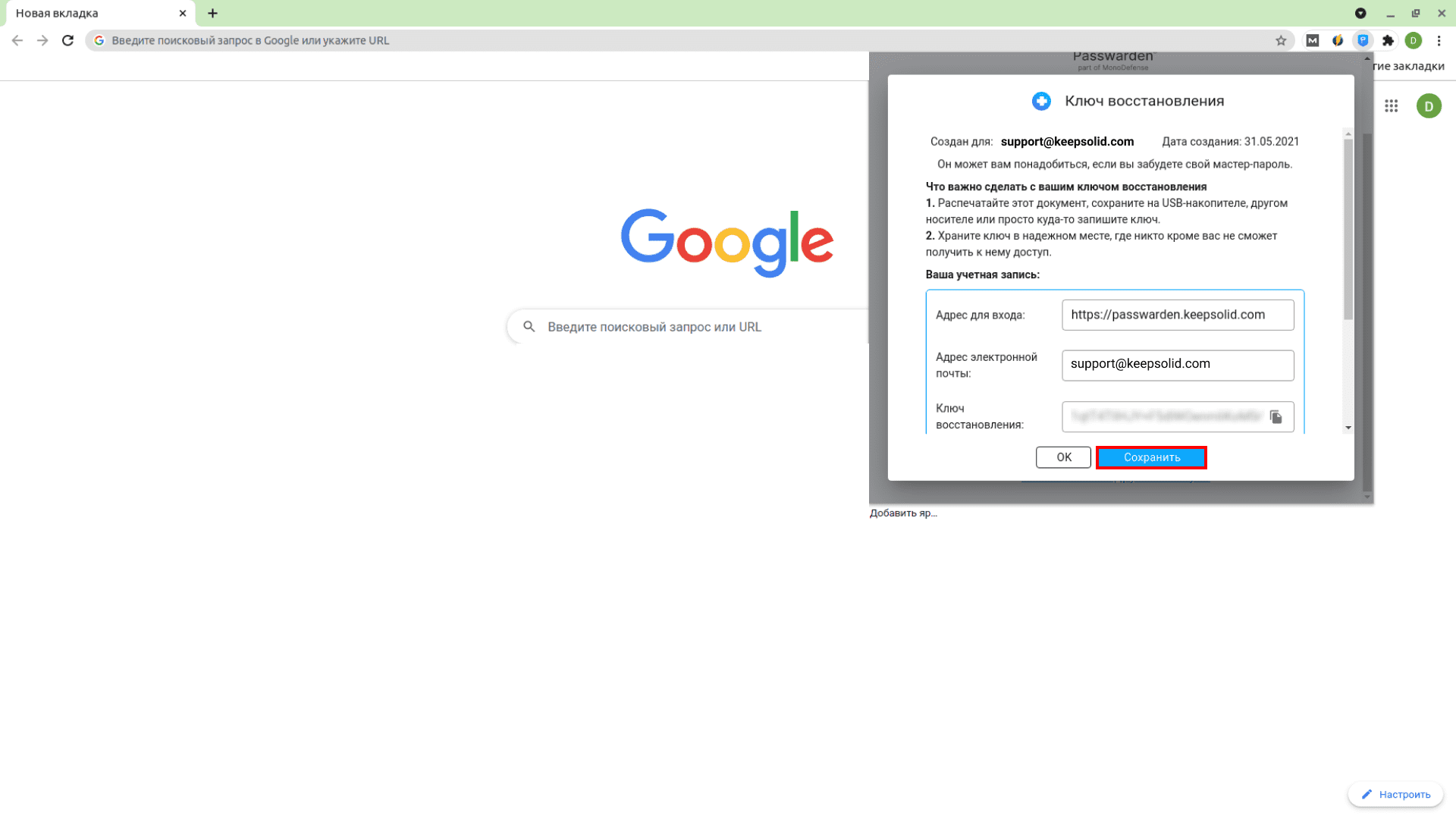Open the Chrome profile avatar in toolbar
1456x819 pixels.
click(x=1413, y=40)
